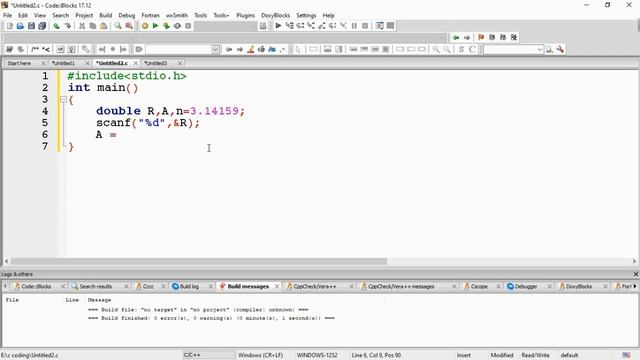Open the Search results log tab
Screen dimensions: 640x360
click(96, 287)
